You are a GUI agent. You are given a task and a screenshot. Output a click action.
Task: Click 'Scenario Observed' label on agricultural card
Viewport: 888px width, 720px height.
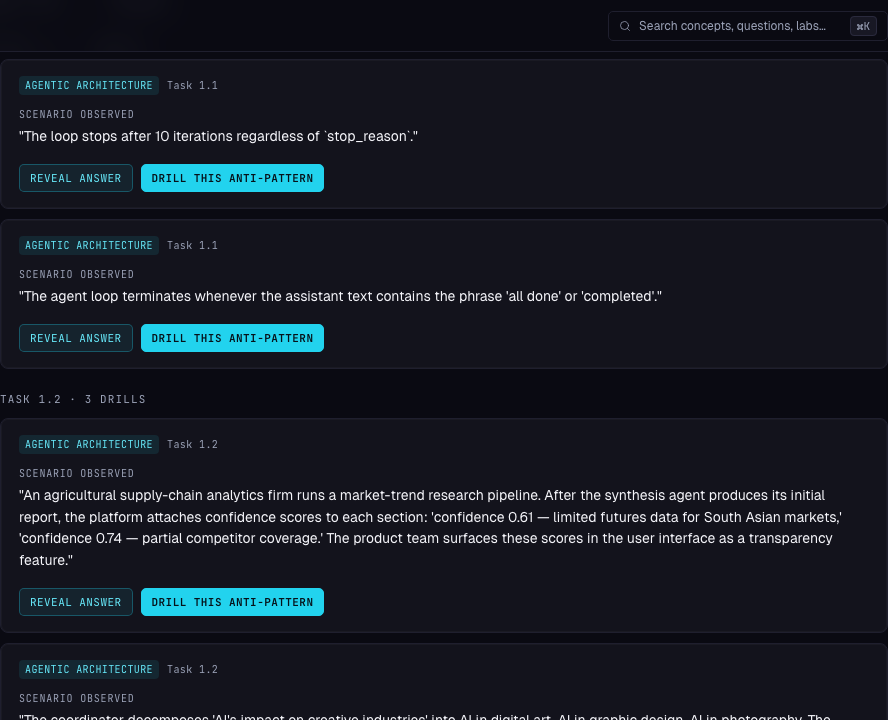(x=76, y=473)
